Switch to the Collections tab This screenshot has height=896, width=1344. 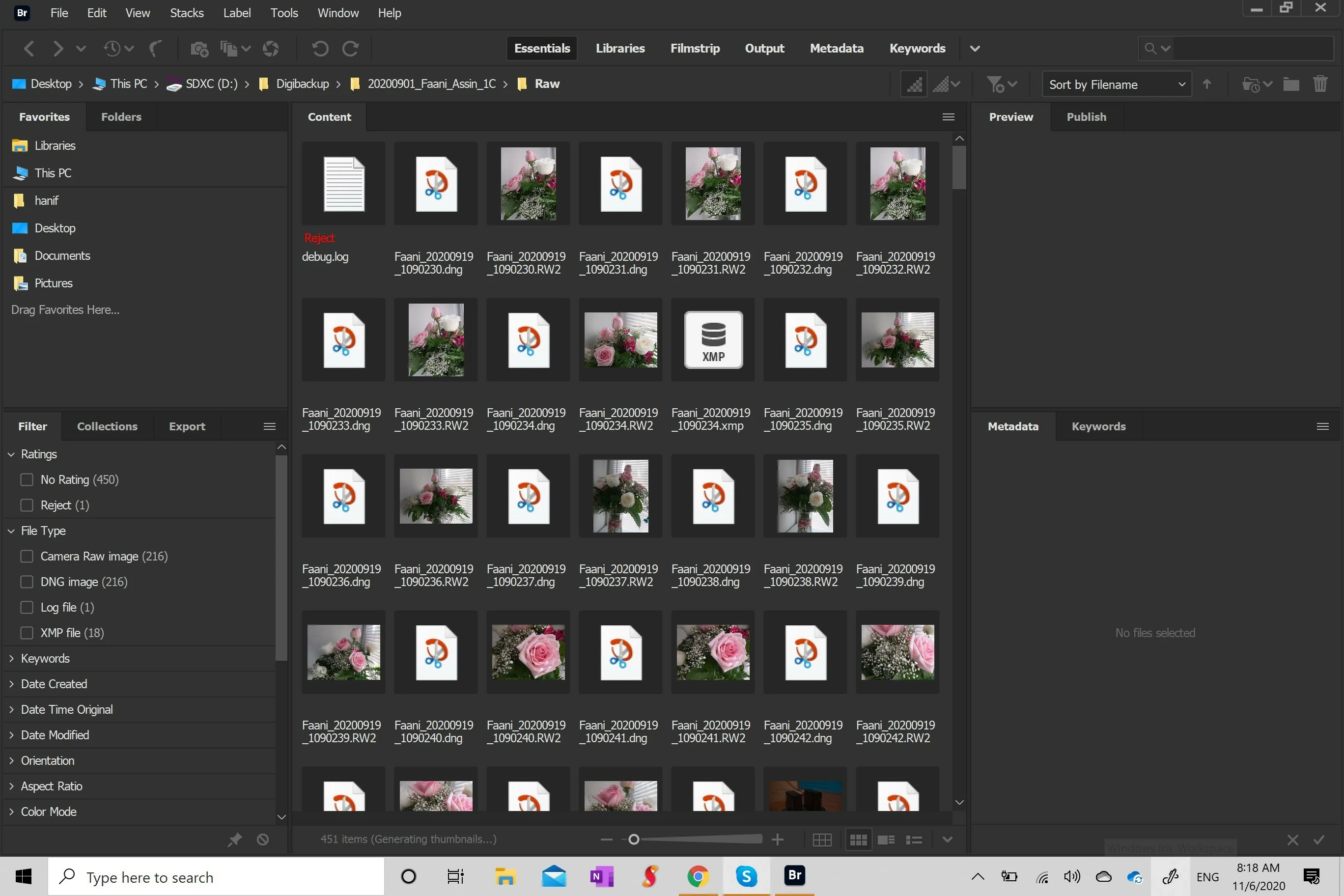coord(107,426)
